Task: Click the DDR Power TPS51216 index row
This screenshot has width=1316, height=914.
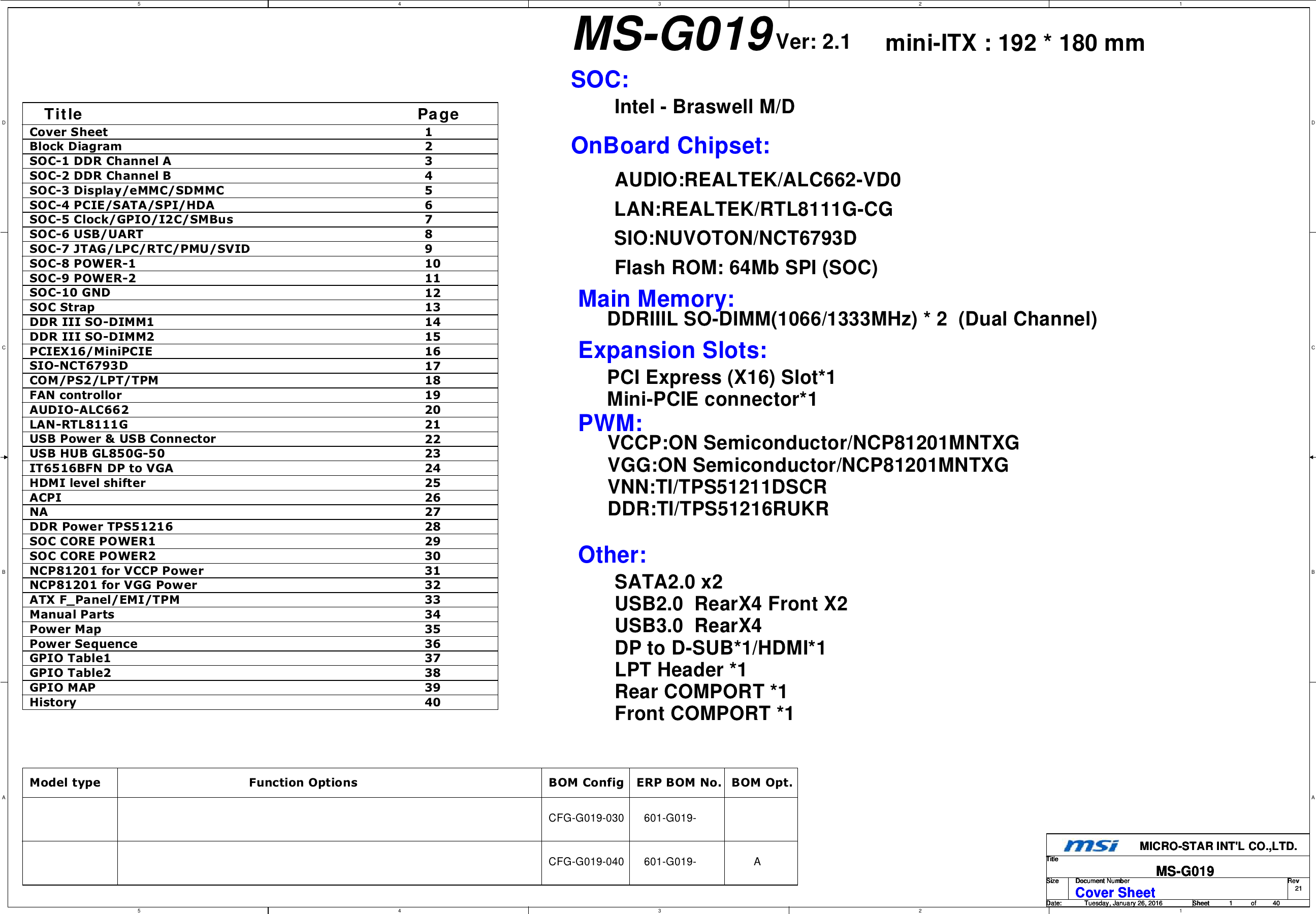Action: tap(101, 527)
